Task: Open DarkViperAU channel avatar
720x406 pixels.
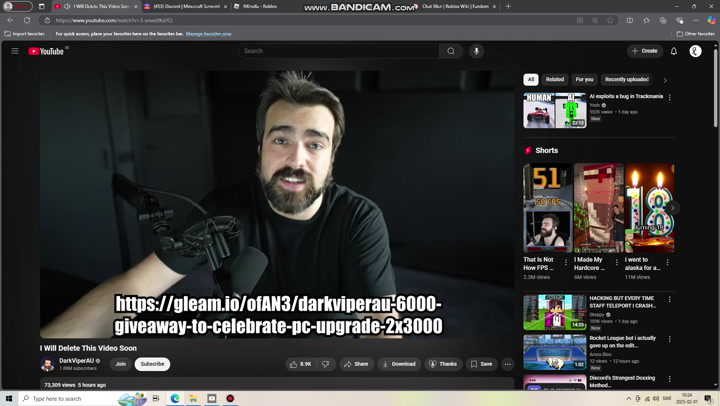Action: (x=47, y=364)
